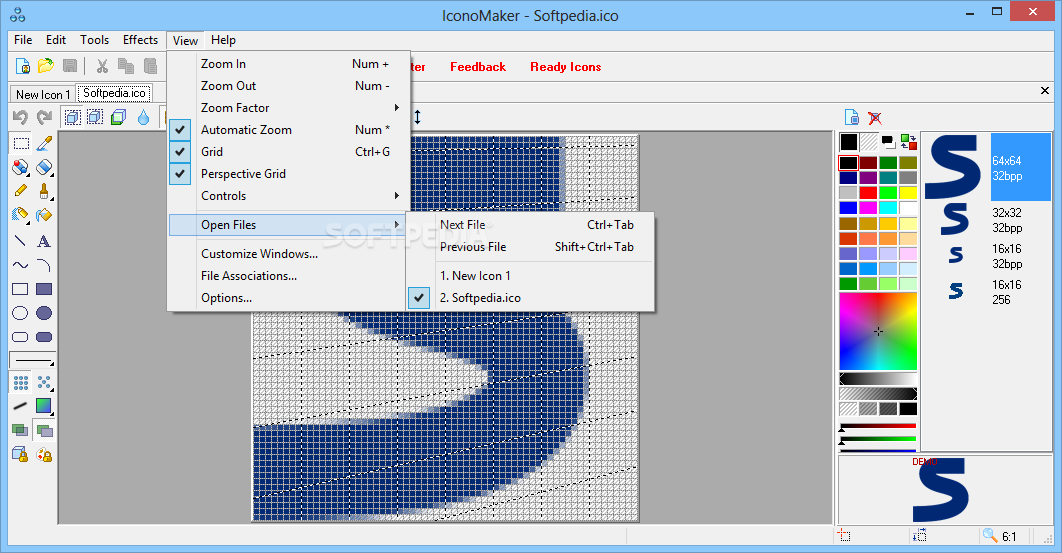
Task: Click File Associations... menu entry
Action: click(289, 276)
